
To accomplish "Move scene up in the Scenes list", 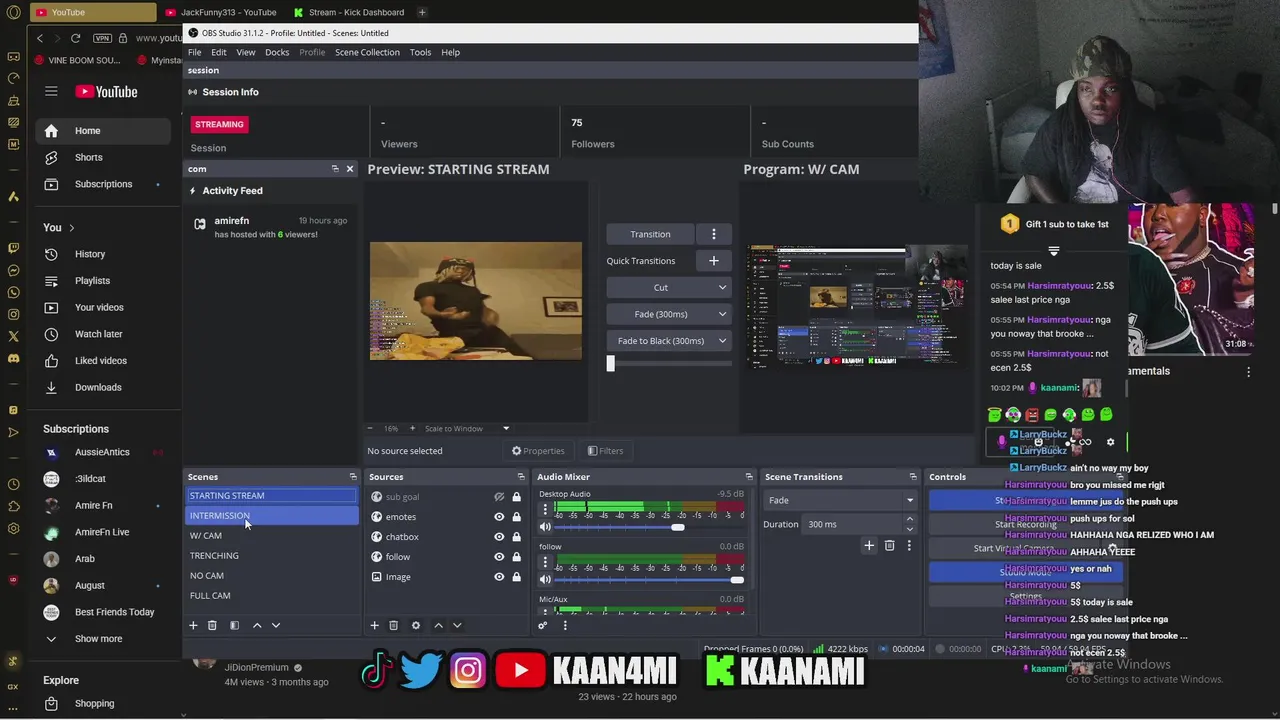I will click(x=257, y=625).
